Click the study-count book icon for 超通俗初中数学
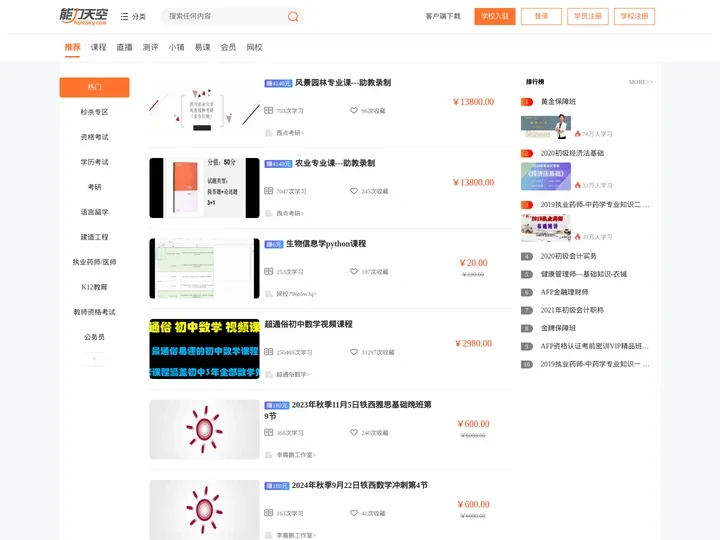The image size is (720, 540). point(269,352)
